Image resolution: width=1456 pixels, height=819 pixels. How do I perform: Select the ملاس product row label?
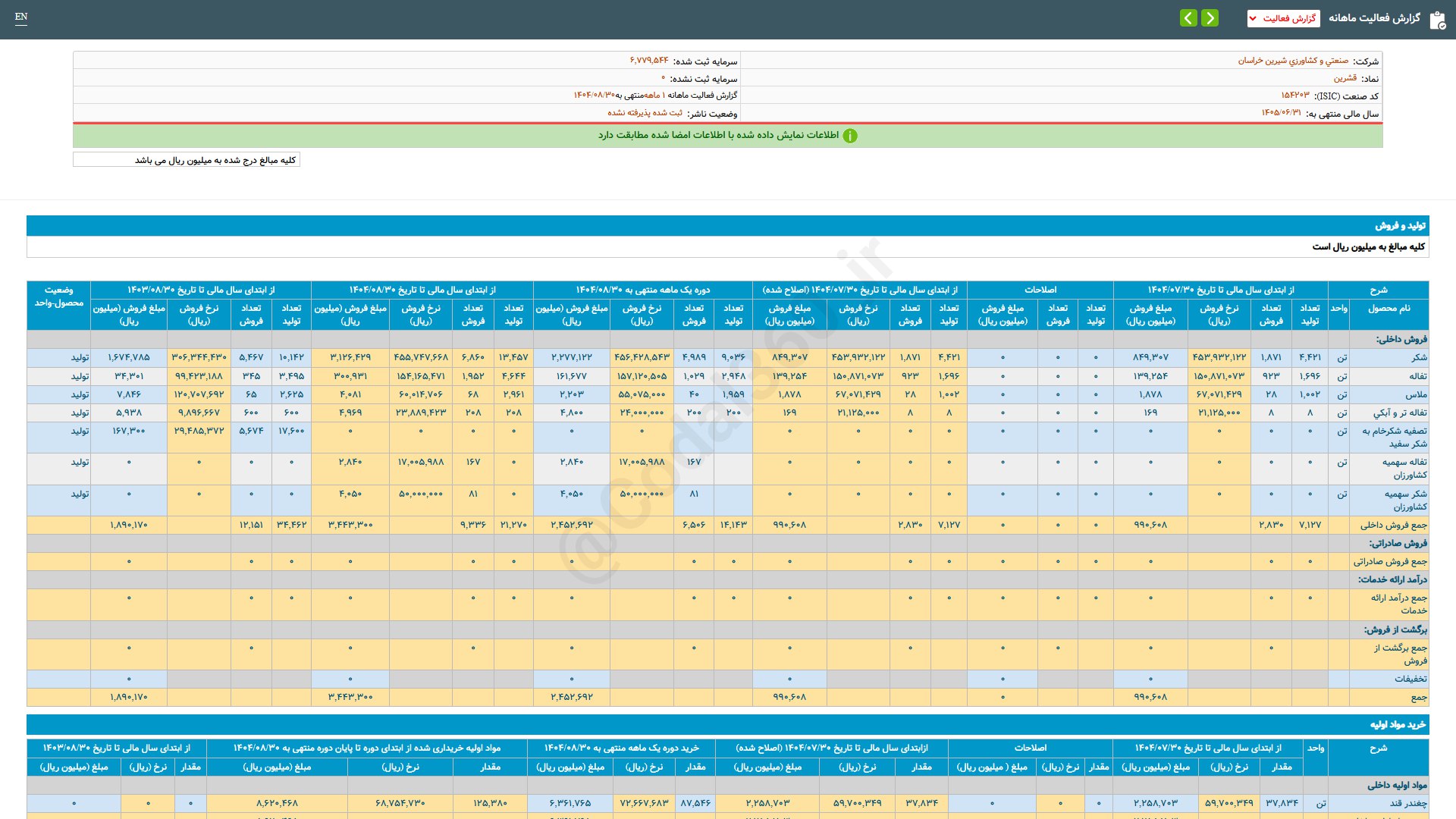(1416, 394)
